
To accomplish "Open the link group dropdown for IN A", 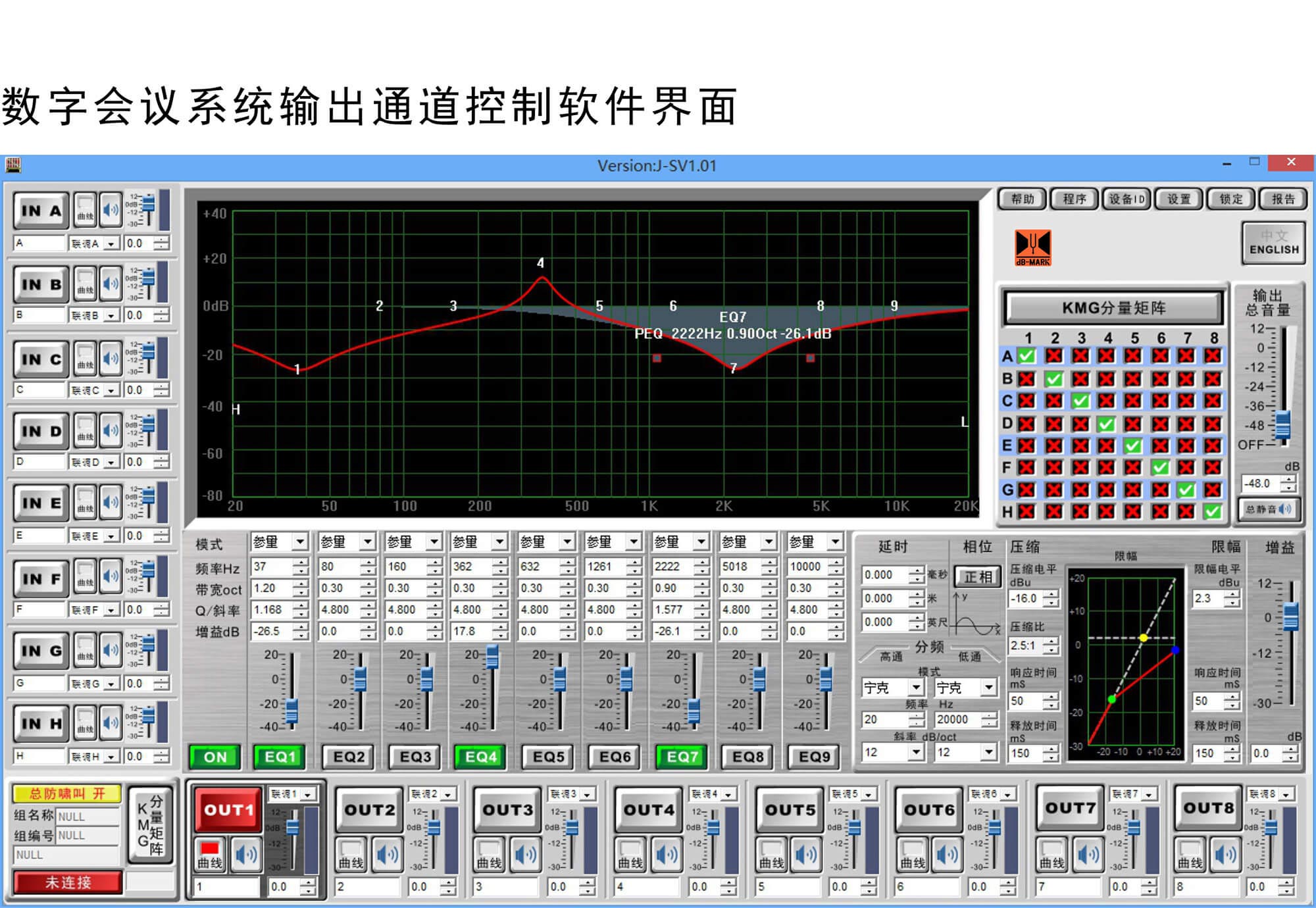I will tap(111, 244).
